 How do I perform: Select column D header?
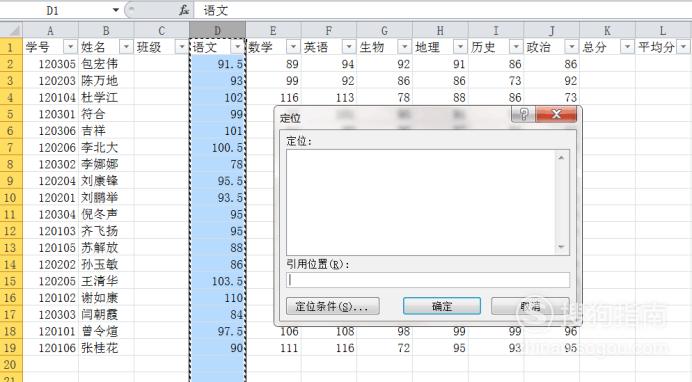tap(217, 30)
